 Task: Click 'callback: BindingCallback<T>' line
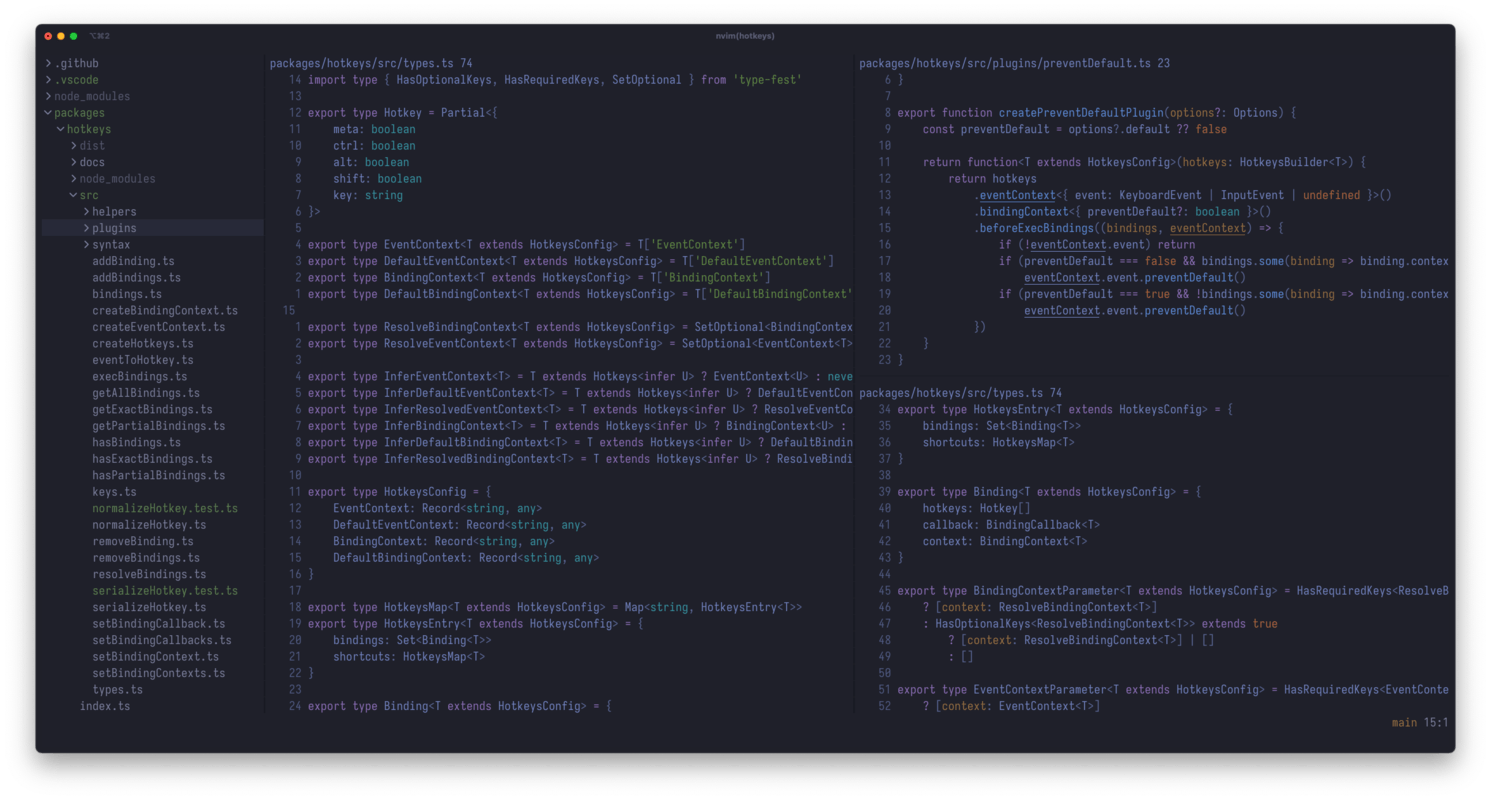1011,525
